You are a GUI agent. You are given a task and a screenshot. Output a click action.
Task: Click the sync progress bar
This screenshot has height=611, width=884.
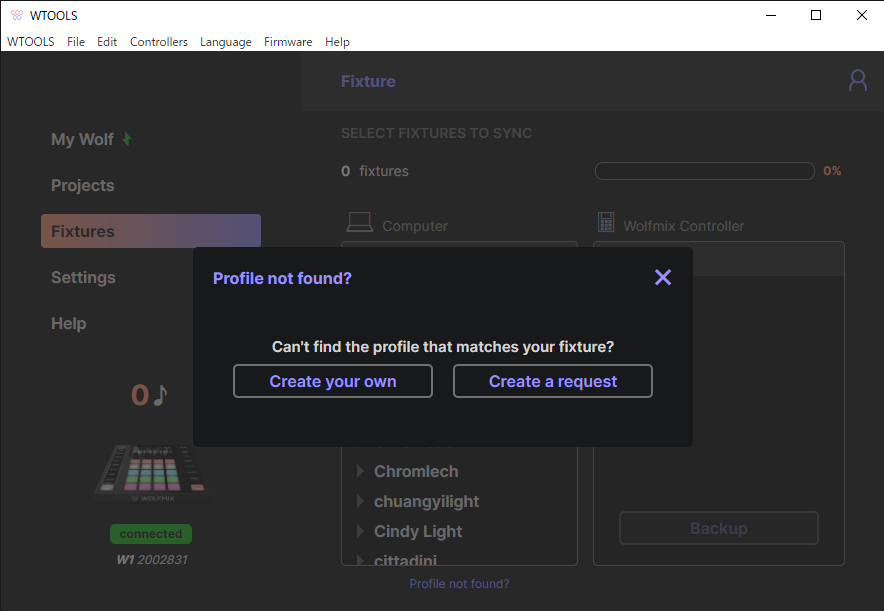(705, 171)
